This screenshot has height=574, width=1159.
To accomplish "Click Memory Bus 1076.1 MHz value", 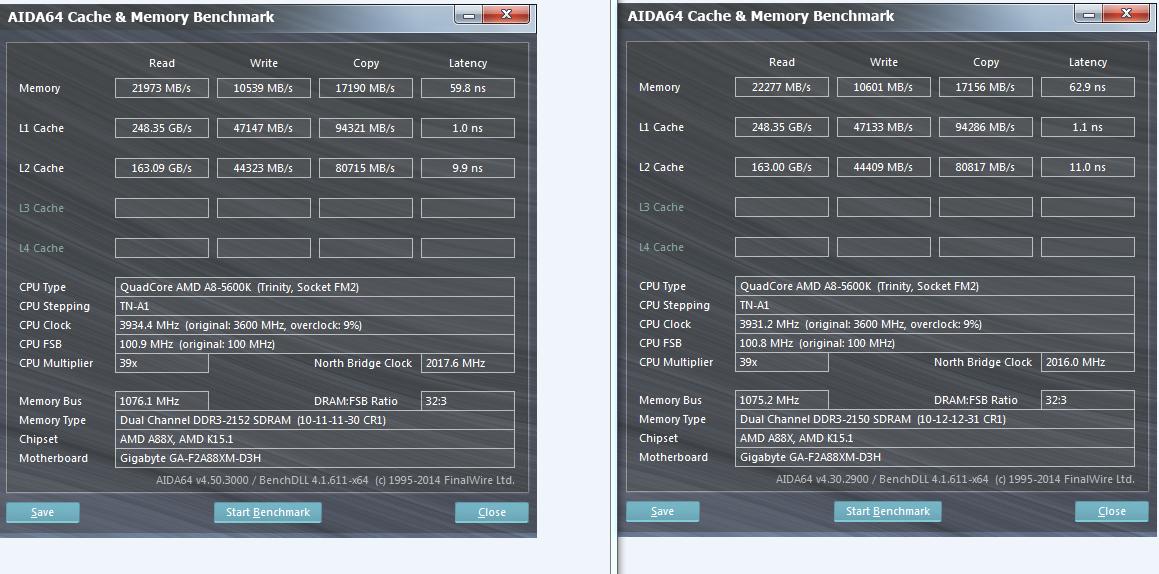I will point(162,401).
